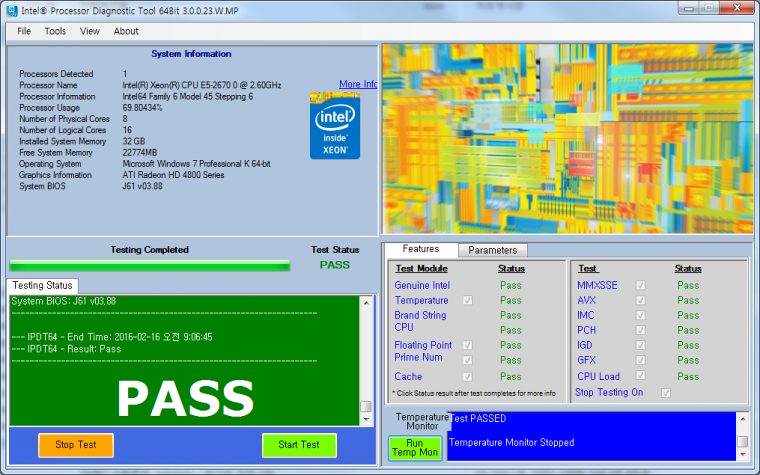Toggle the IMC test checkbox
760x475 pixels.
tap(640, 316)
